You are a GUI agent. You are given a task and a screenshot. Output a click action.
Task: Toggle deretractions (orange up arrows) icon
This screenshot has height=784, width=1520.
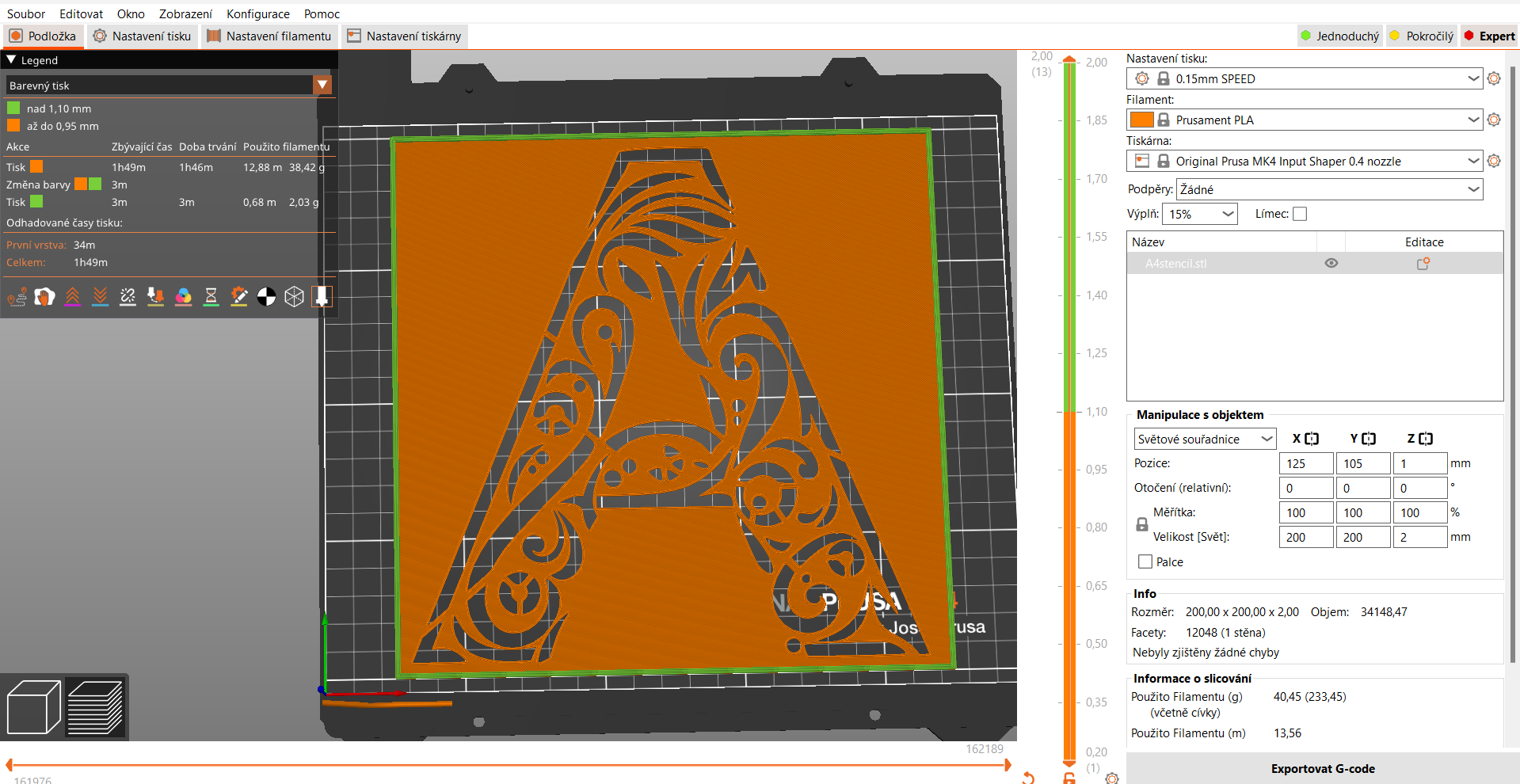(72, 296)
